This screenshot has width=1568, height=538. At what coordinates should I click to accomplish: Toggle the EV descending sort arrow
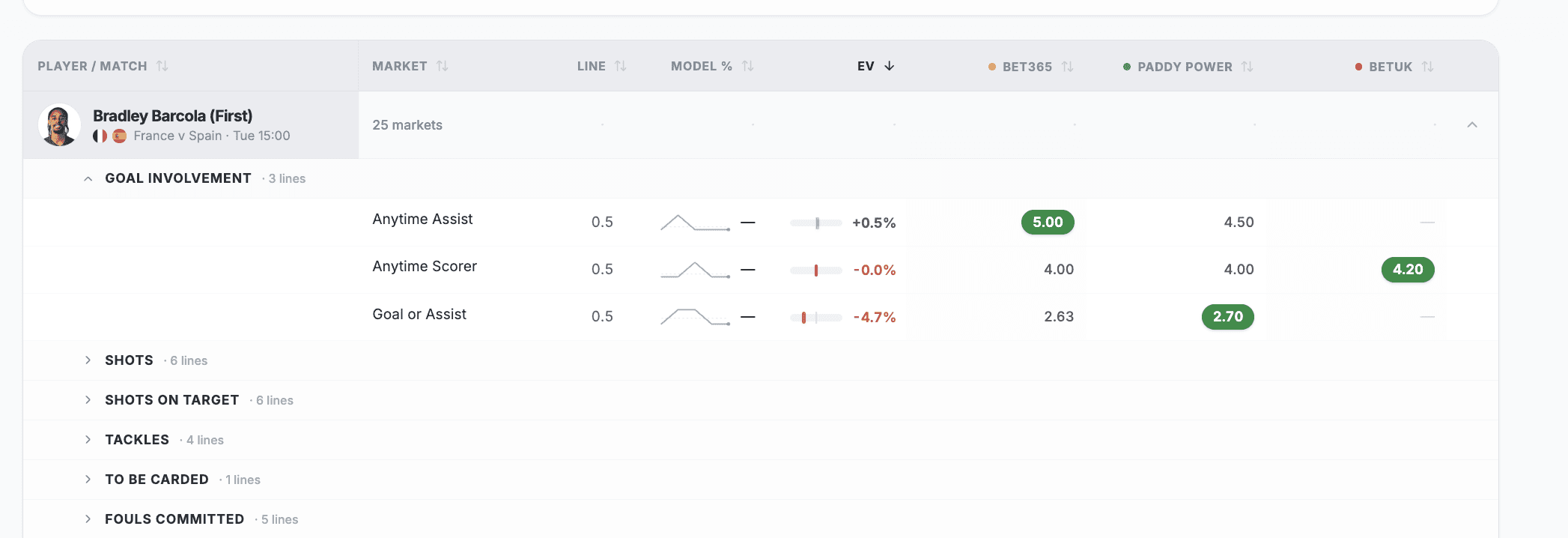pyautogui.click(x=889, y=66)
